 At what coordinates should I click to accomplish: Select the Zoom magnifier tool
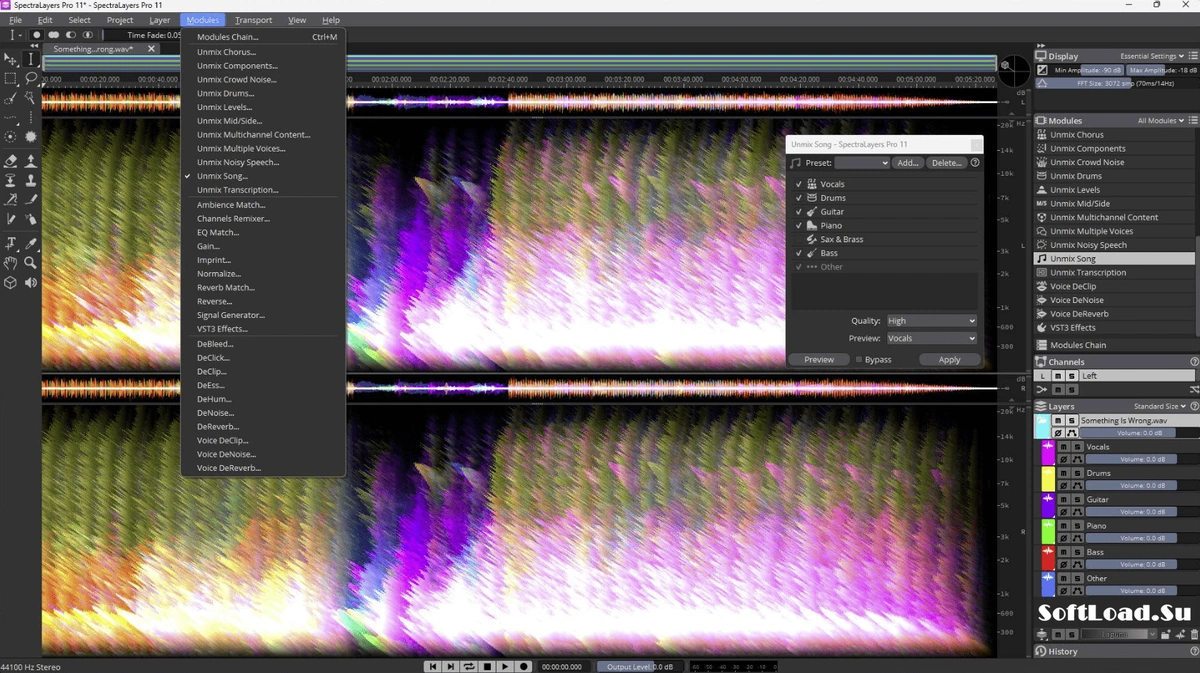point(30,262)
